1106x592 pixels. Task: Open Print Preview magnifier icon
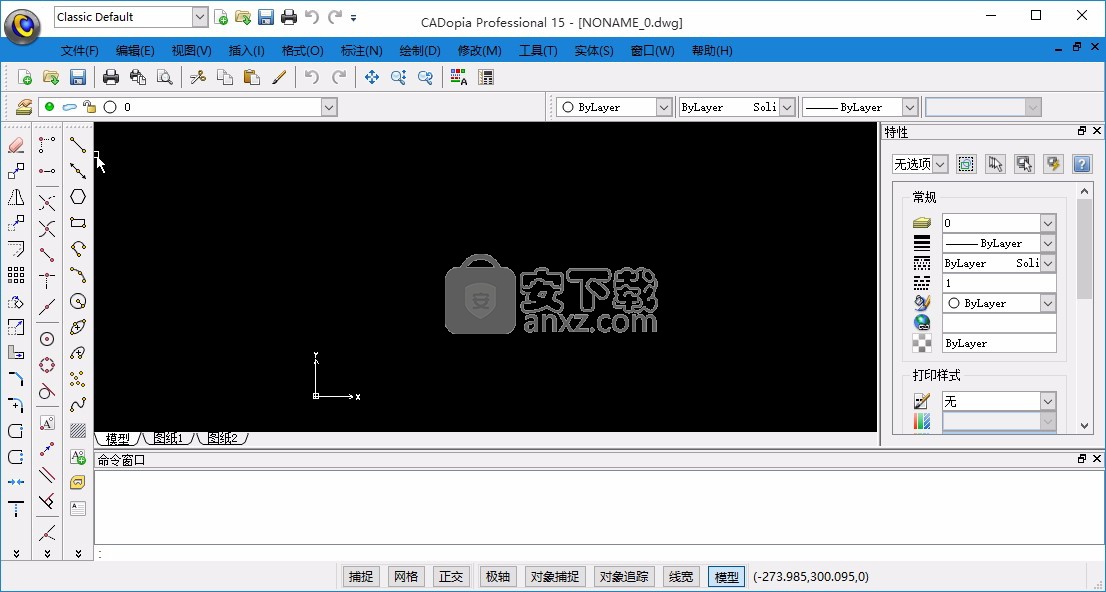[164, 78]
